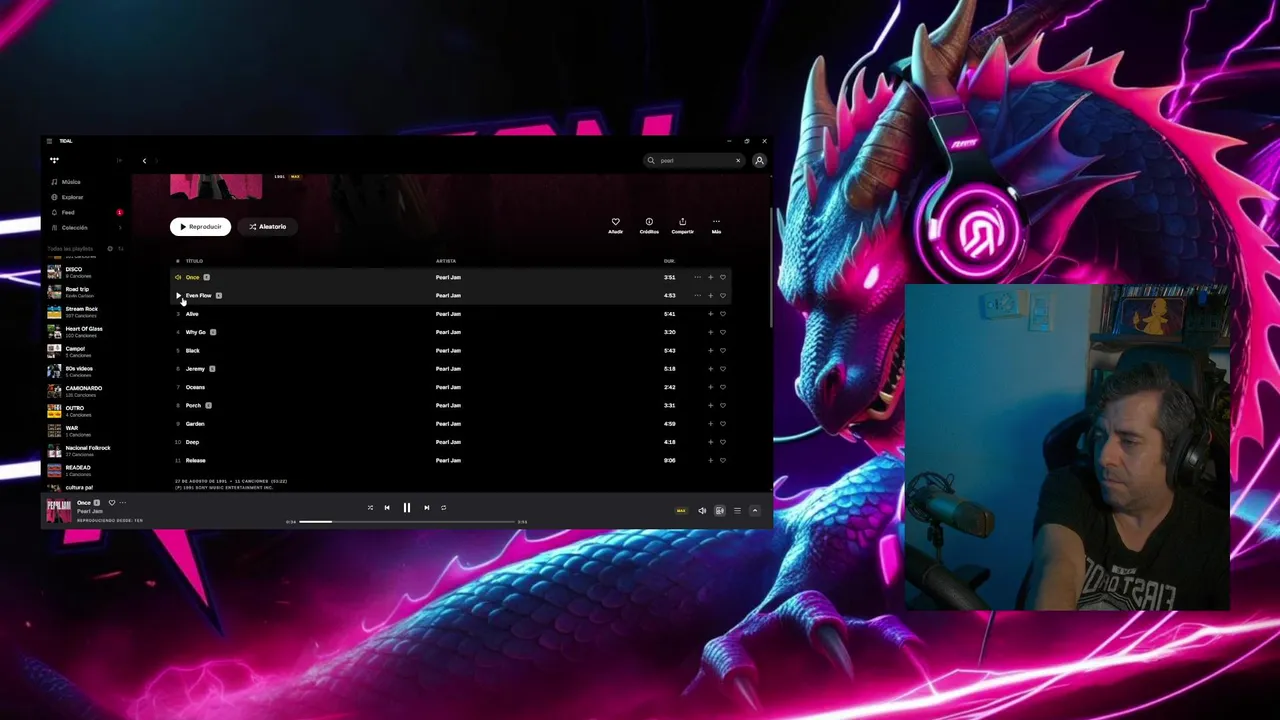Open now-playing three-dot options menu
Image resolution: width=1280 pixels, height=720 pixels.
tap(123, 502)
